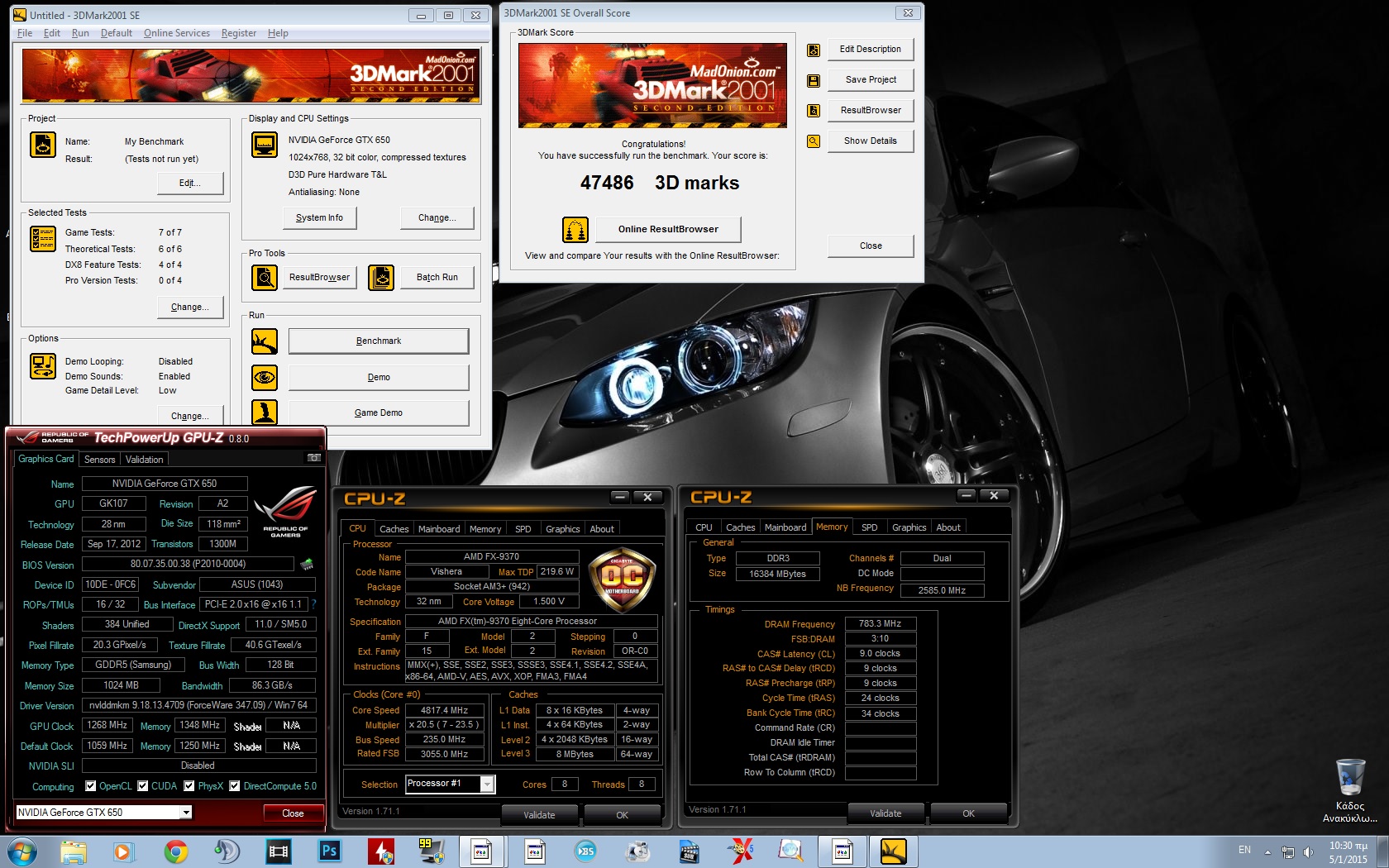The image size is (1389, 868).
Task: Click the Bus Interface question mark in GPU-Z
Action: pyautogui.click(x=314, y=604)
